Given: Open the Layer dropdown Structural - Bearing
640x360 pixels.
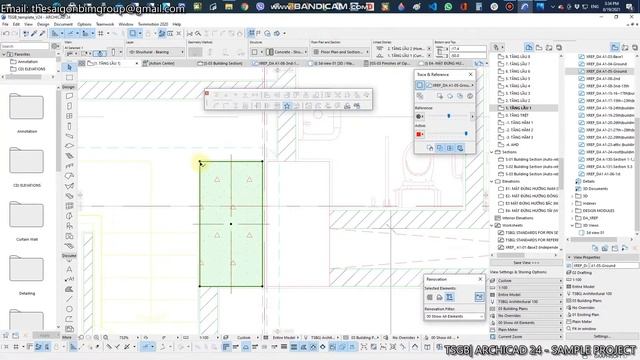Looking at the screenshot, I should click(x=155, y=52).
